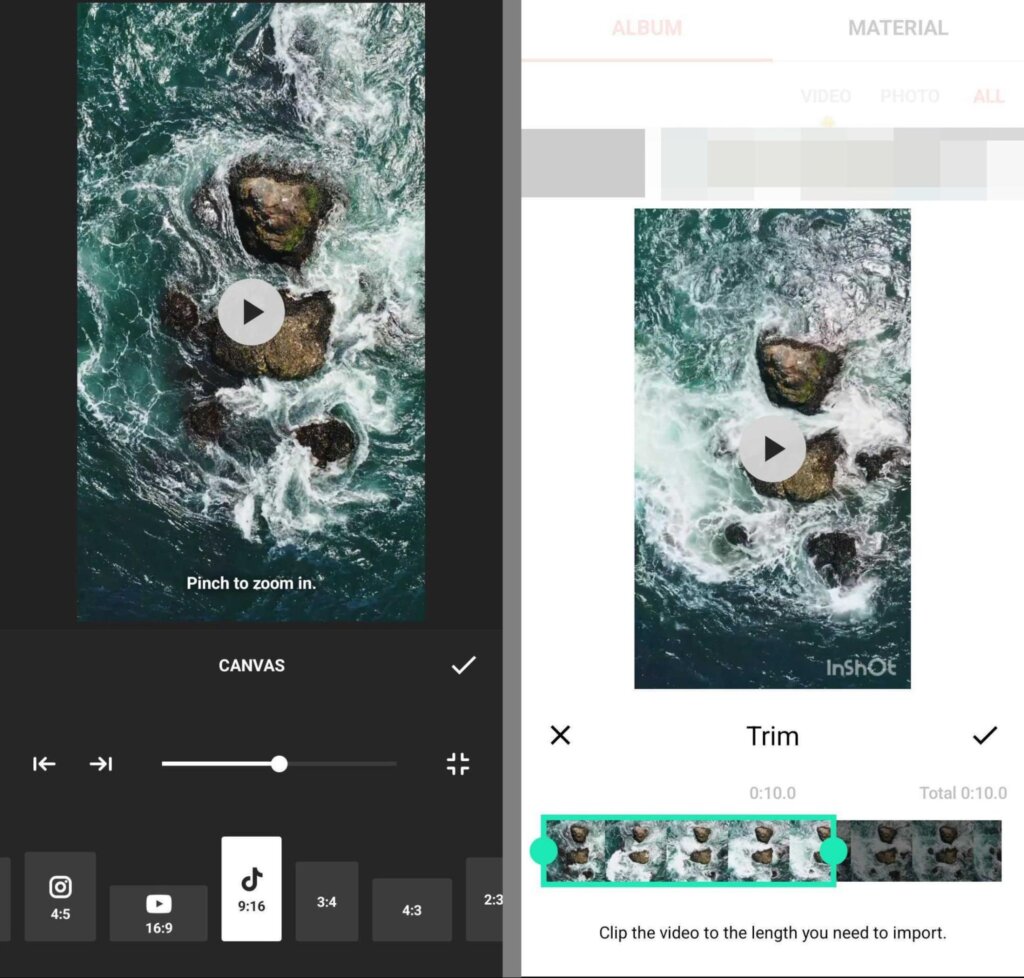This screenshot has width=1024, height=978.
Task: Confirm canvas changes with the checkmark
Action: click(x=464, y=664)
